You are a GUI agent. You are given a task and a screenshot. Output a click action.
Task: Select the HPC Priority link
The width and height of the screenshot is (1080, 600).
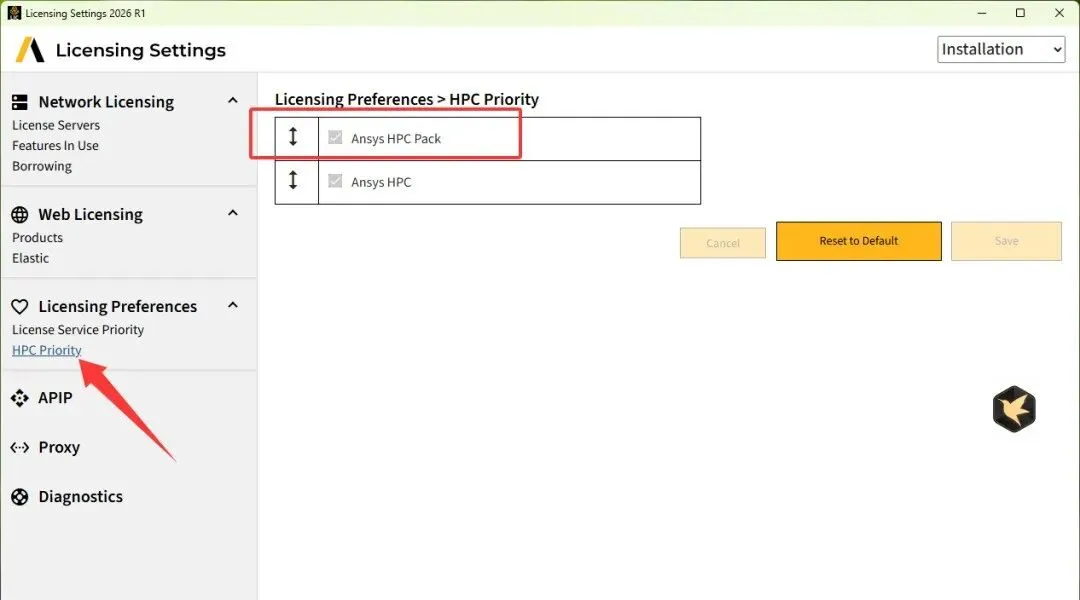click(x=47, y=350)
